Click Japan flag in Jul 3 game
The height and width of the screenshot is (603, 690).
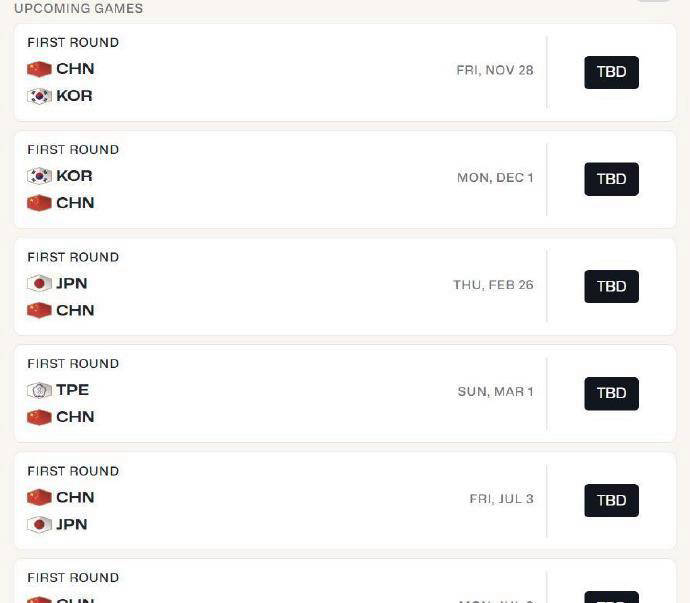(39, 525)
